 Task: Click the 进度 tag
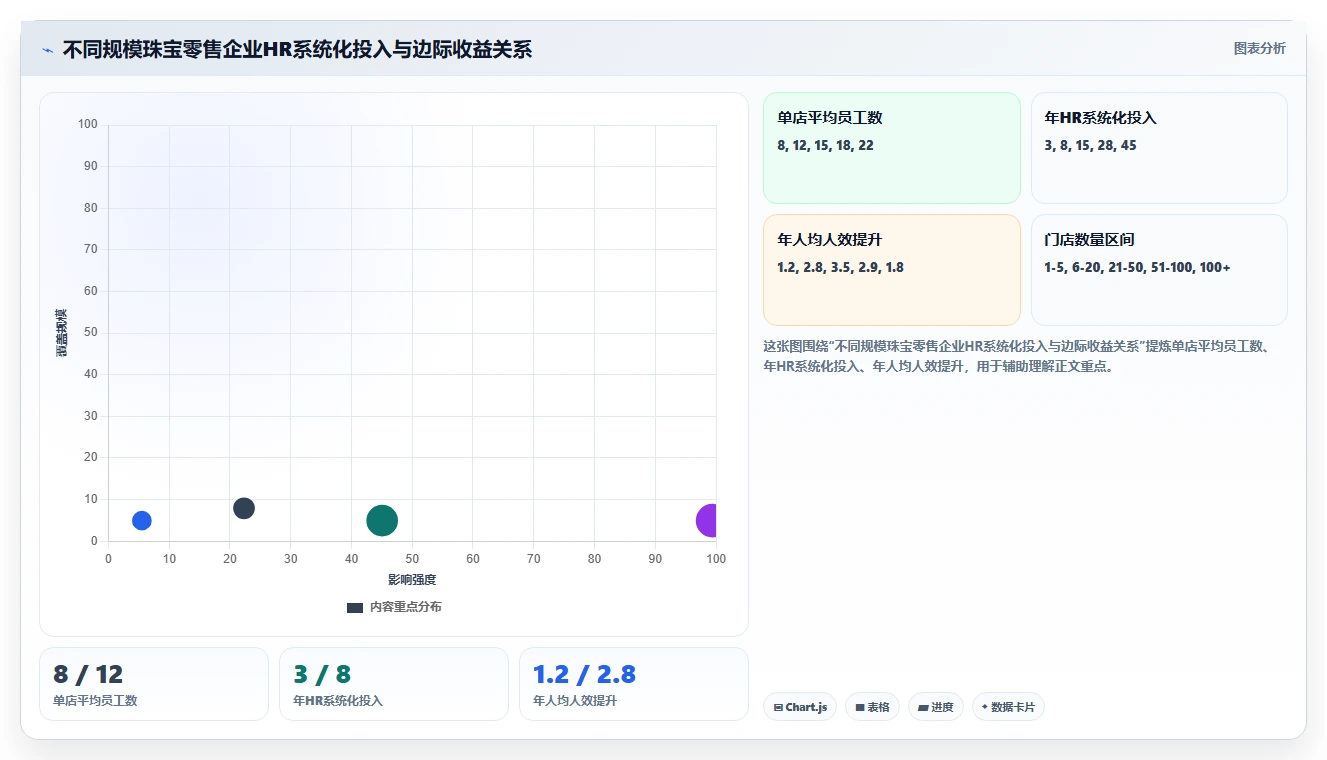[x=936, y=707]
